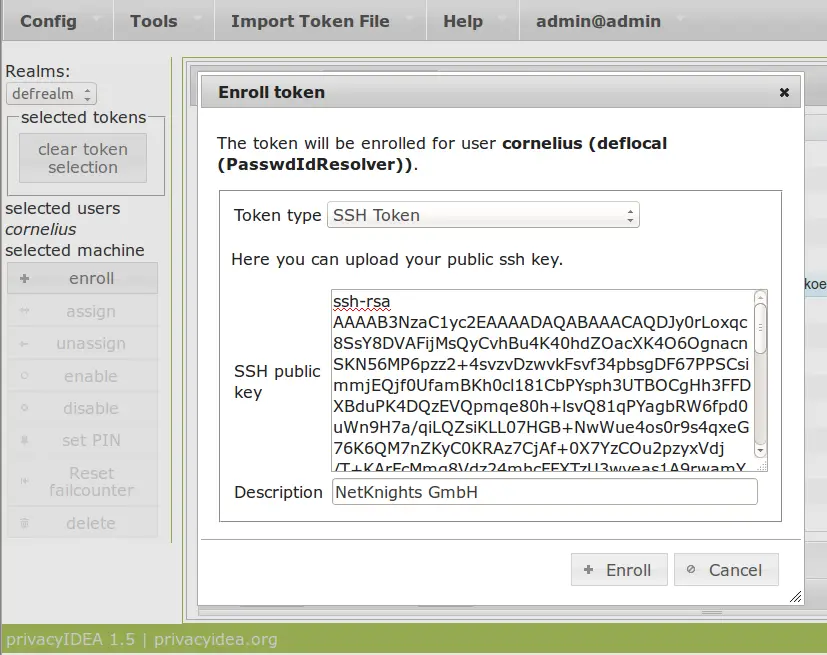Click inside the SSH public key textarea
This screenshot has height=655, width=827.
pyautogui.click(x=540, y=380)
